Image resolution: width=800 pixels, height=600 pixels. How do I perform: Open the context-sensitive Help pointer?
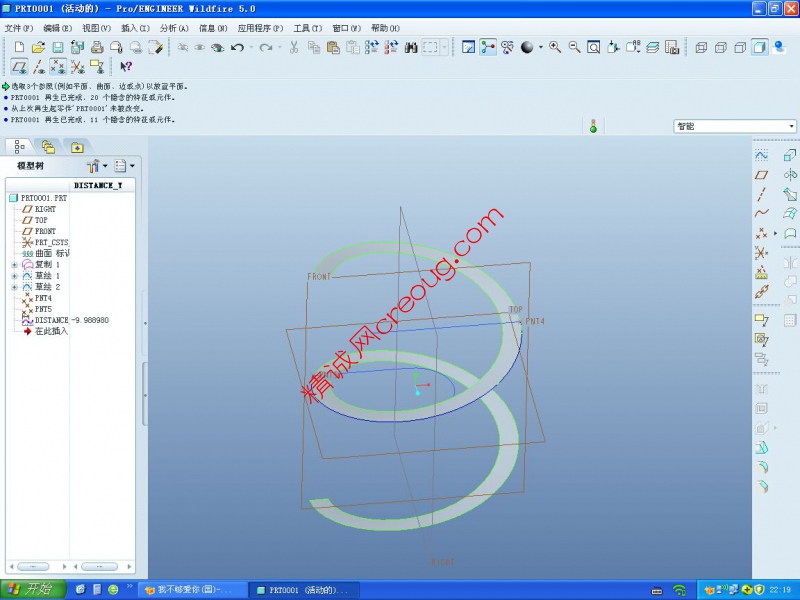click(x=126, y=66)
